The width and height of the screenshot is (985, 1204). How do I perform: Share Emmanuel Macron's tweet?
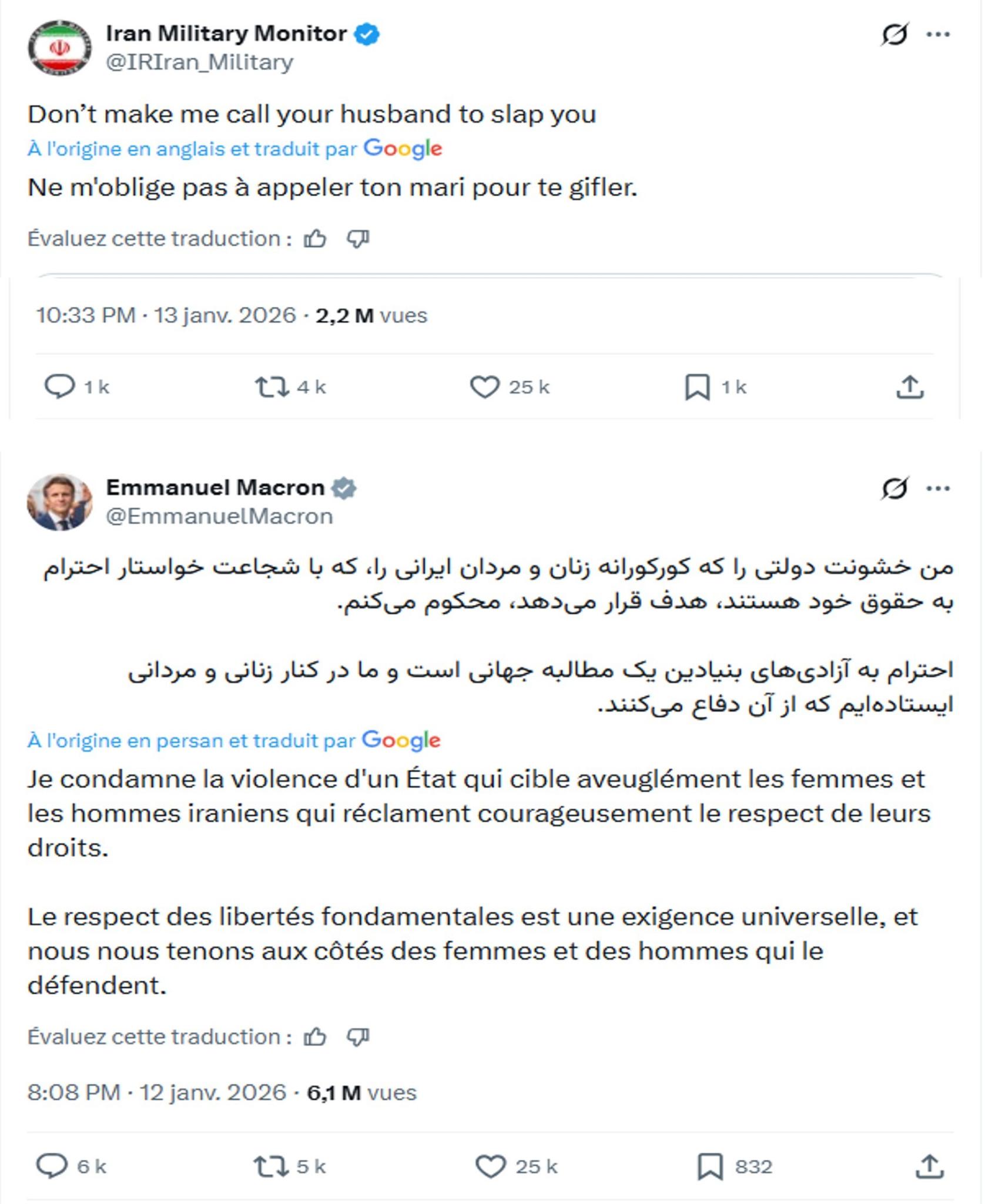929,1166
